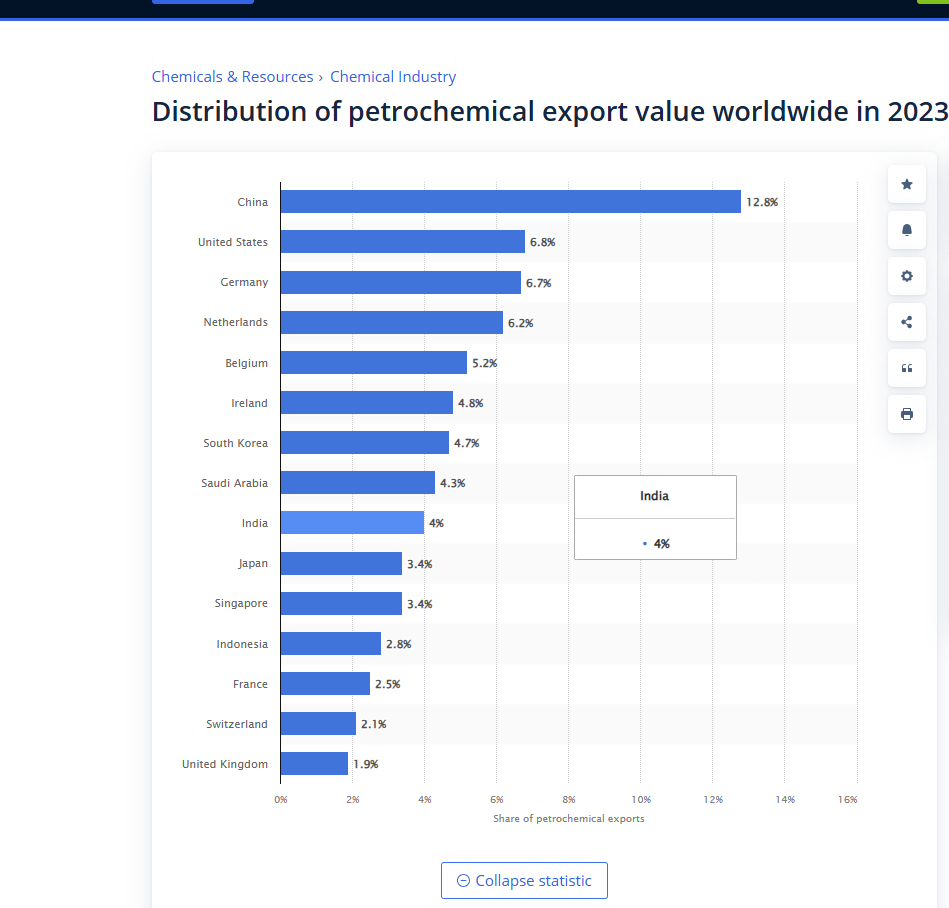Click the Netherlands axis label

[x=235, y=322]
